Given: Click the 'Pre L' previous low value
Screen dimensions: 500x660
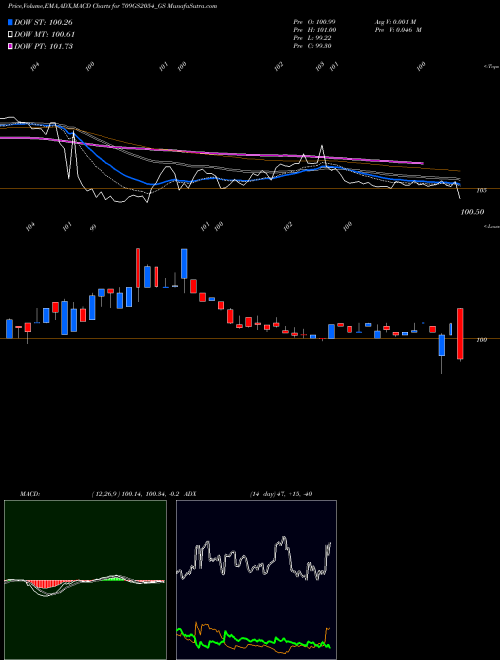Looking at the screenshot, I should [312, 38].
